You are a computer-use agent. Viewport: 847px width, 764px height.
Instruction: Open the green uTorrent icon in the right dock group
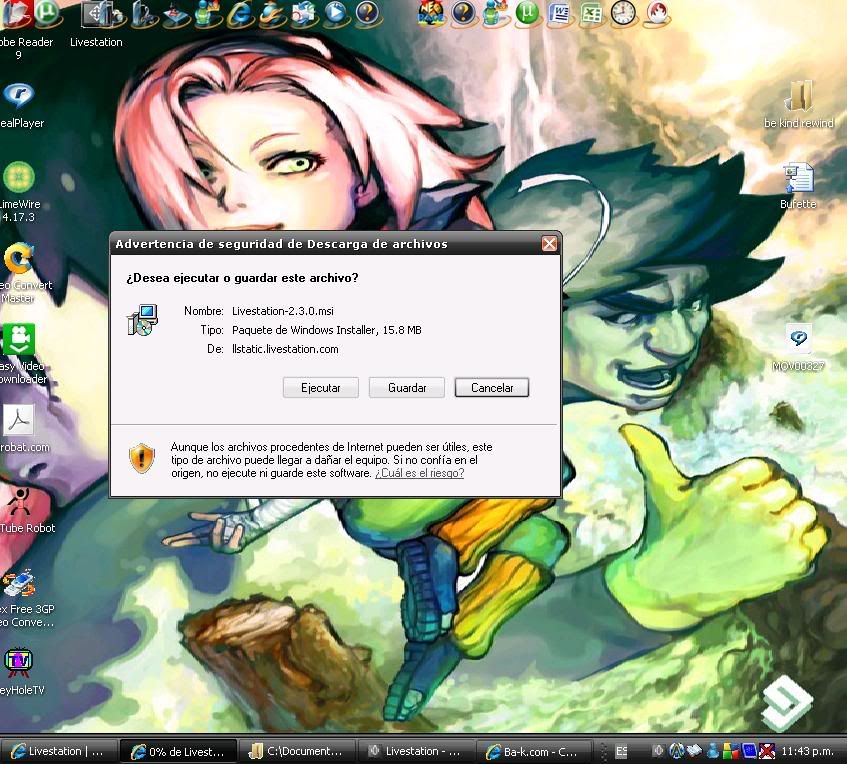[x=528, y=14]
